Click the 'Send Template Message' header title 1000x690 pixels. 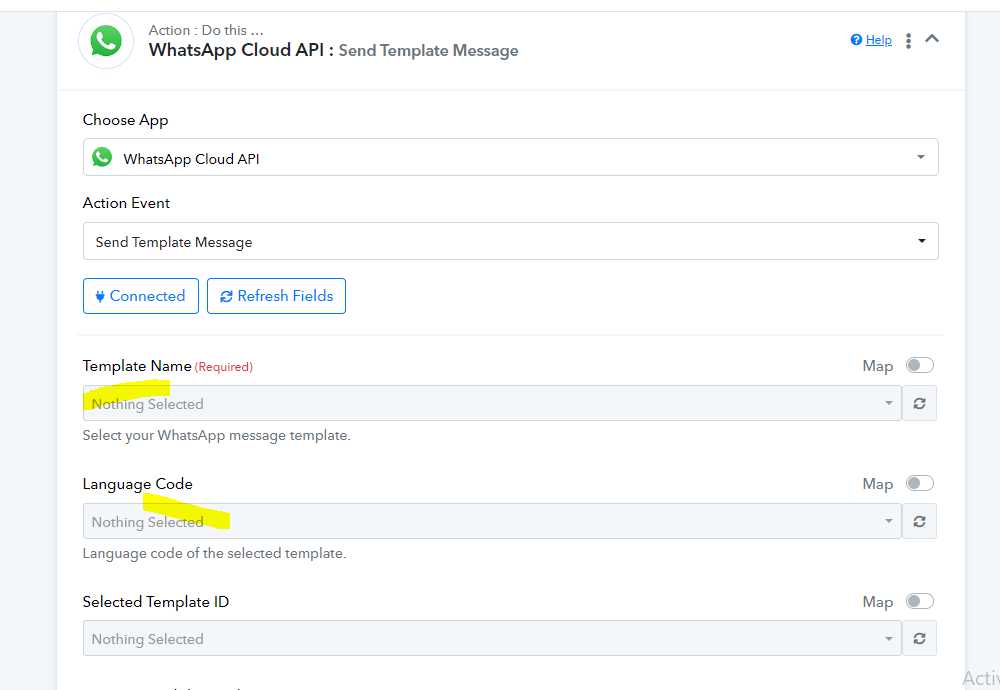pyautogui.click(x=428, y=50)
